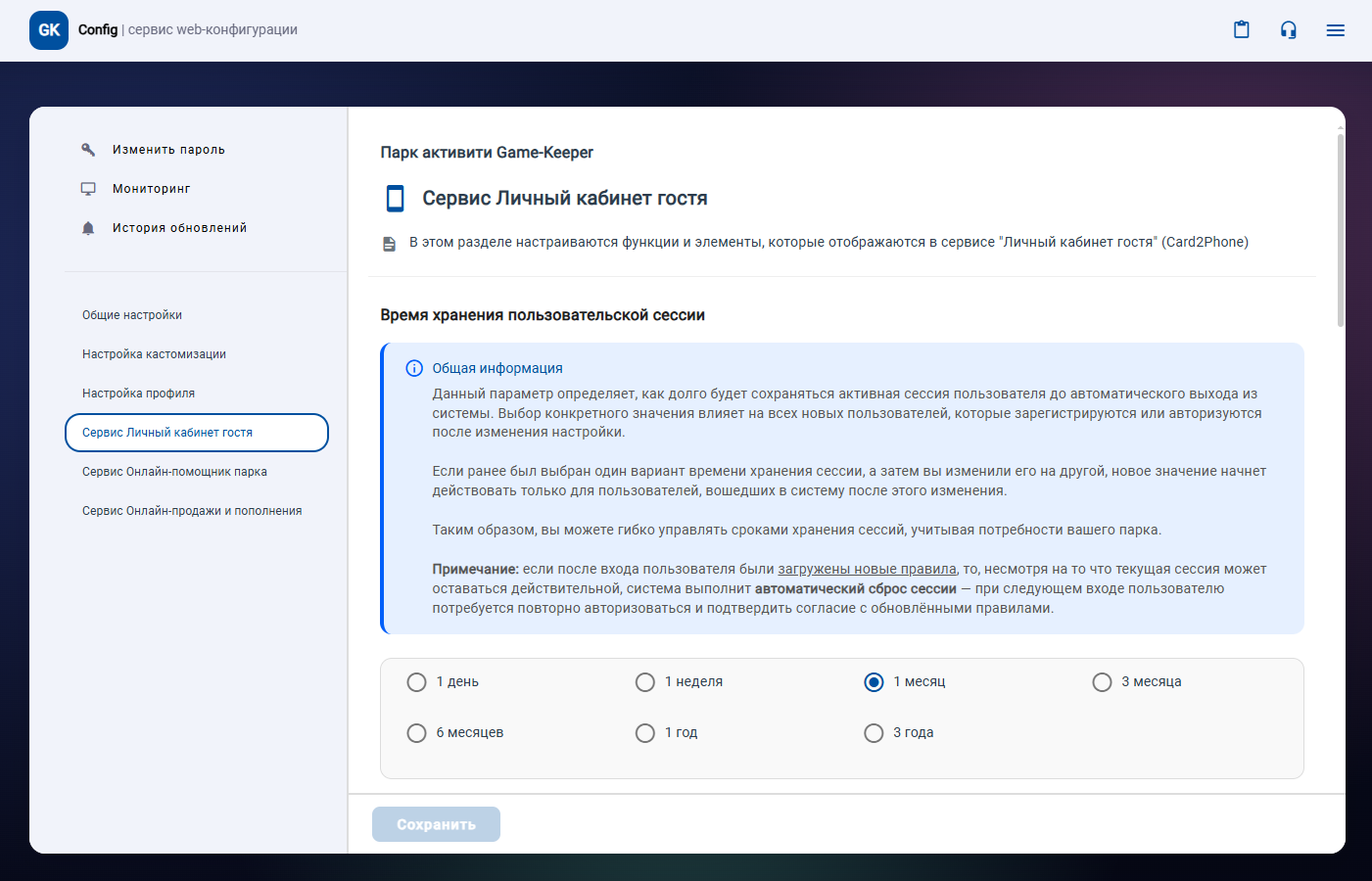Open the hamburger menu
1372x881 pixels.
click(x=1335, y=30)
